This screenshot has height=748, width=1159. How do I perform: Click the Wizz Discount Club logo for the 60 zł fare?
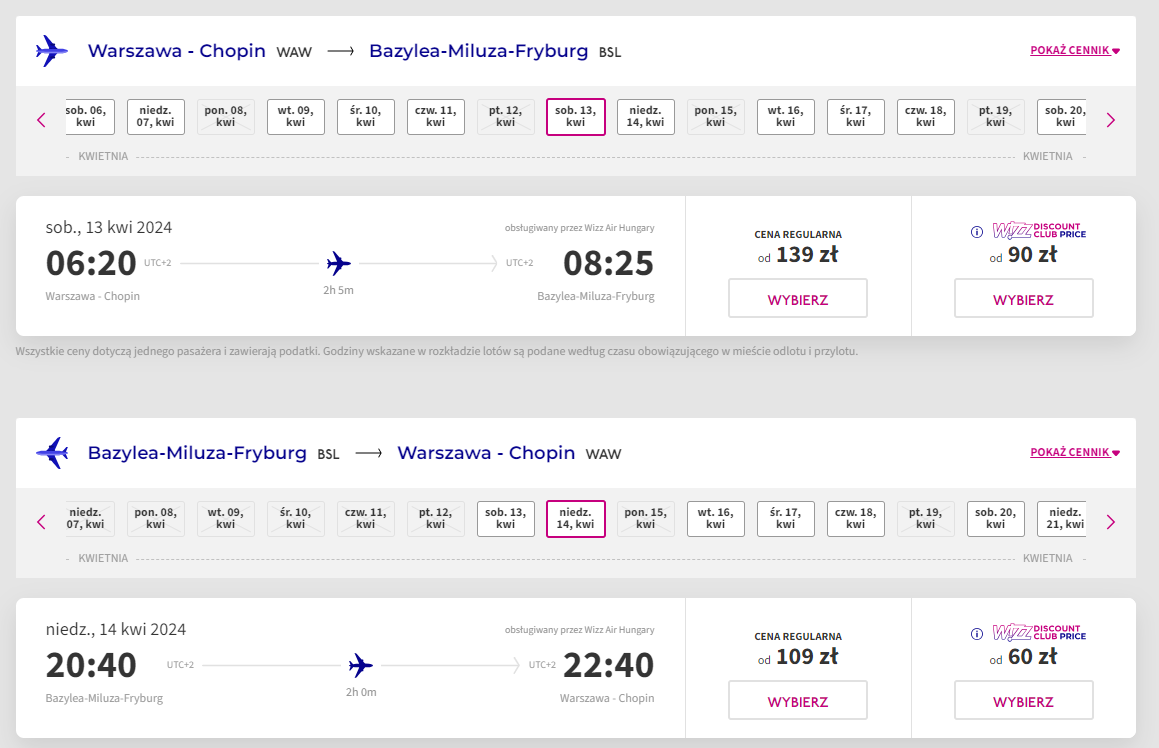(x=1039, y=633)
